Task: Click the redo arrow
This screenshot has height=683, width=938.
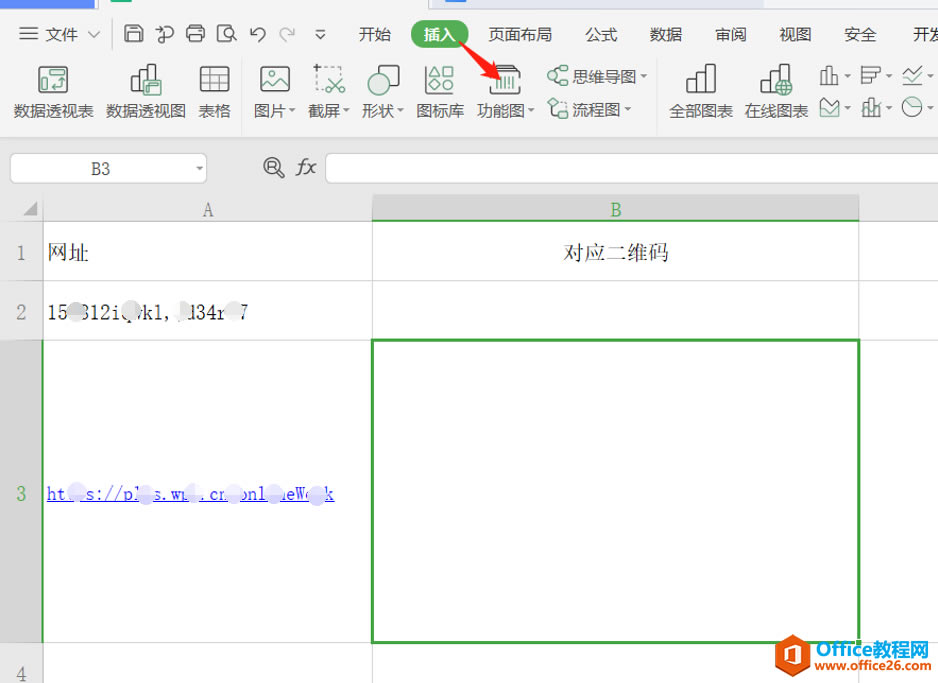Action: tap(288, 34)
